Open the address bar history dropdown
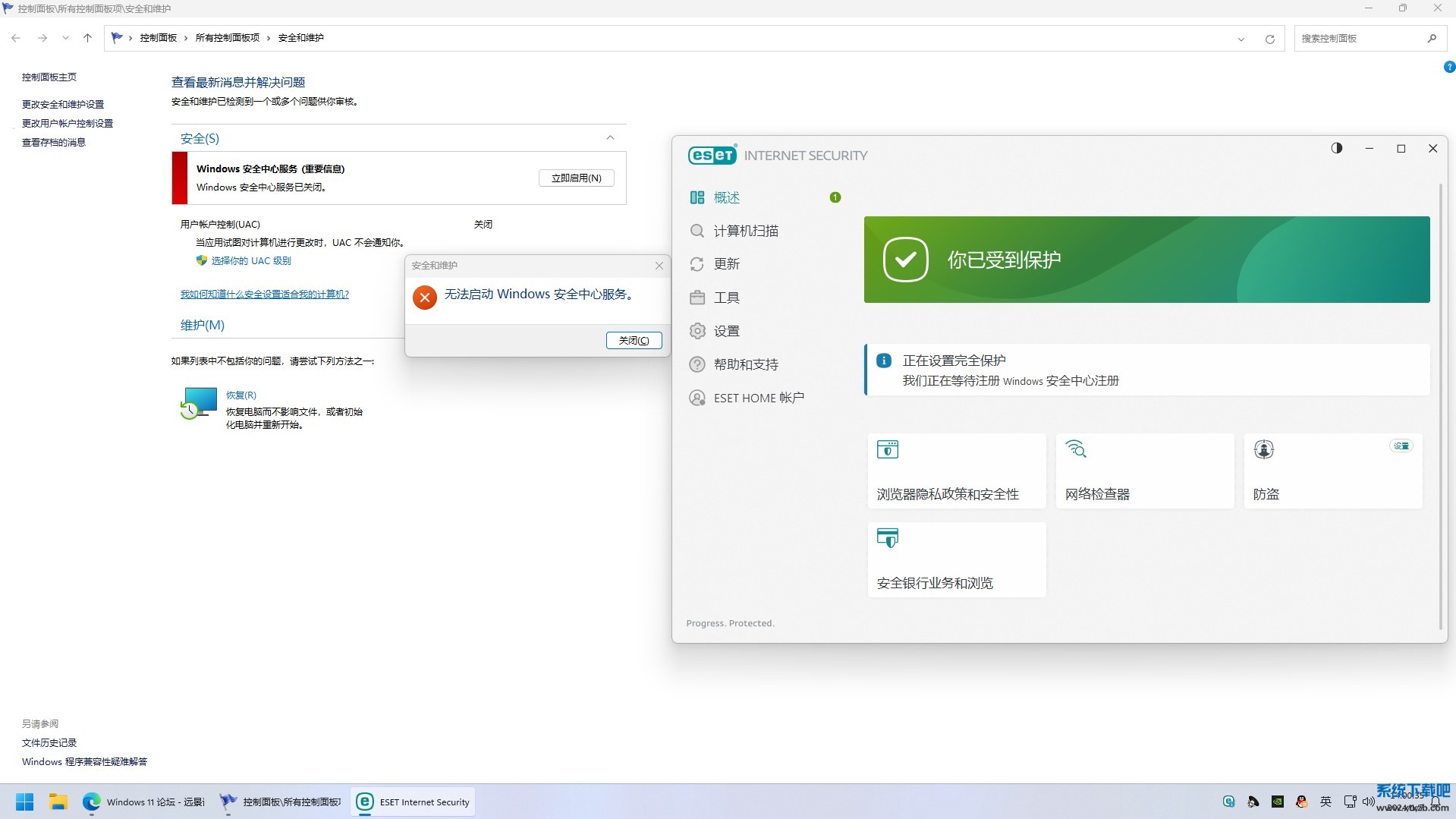 pos(1240,38)
